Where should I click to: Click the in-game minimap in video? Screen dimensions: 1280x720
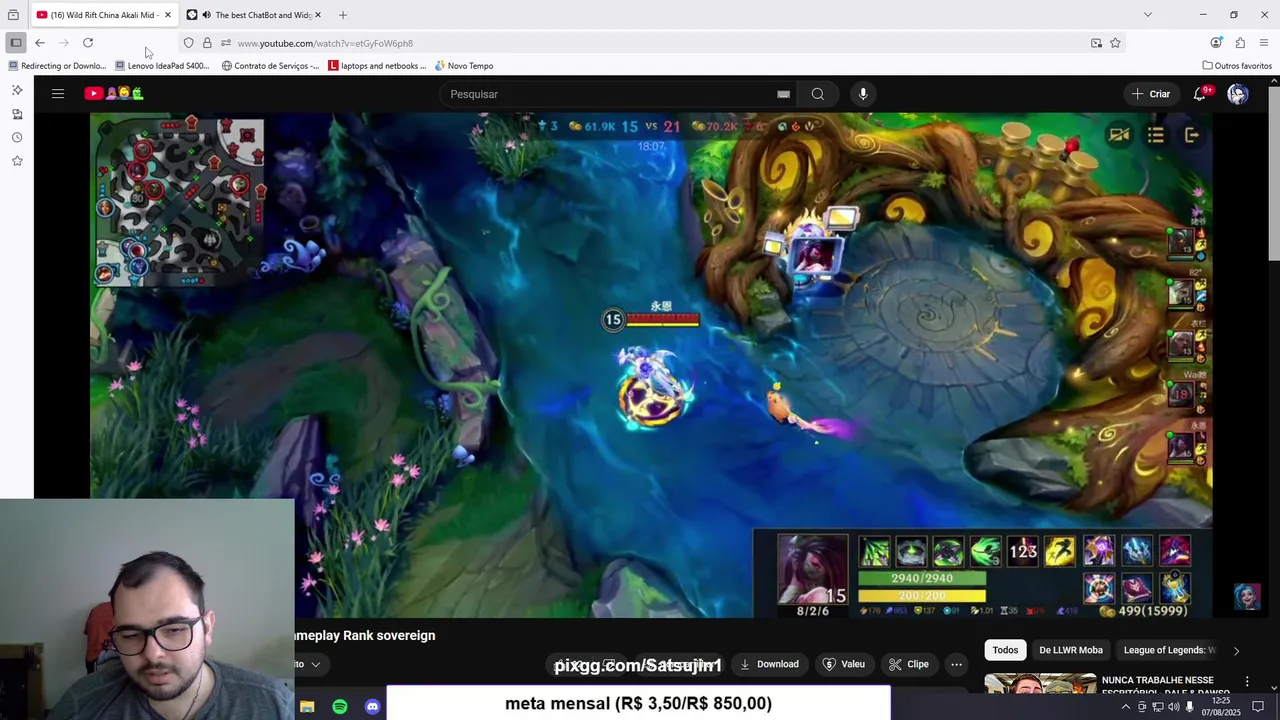coord(178,202)
